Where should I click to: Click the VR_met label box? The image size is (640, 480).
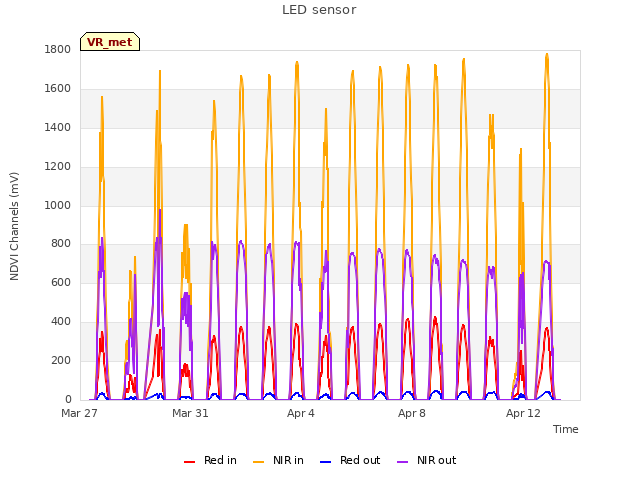click(x=110, y=42)
